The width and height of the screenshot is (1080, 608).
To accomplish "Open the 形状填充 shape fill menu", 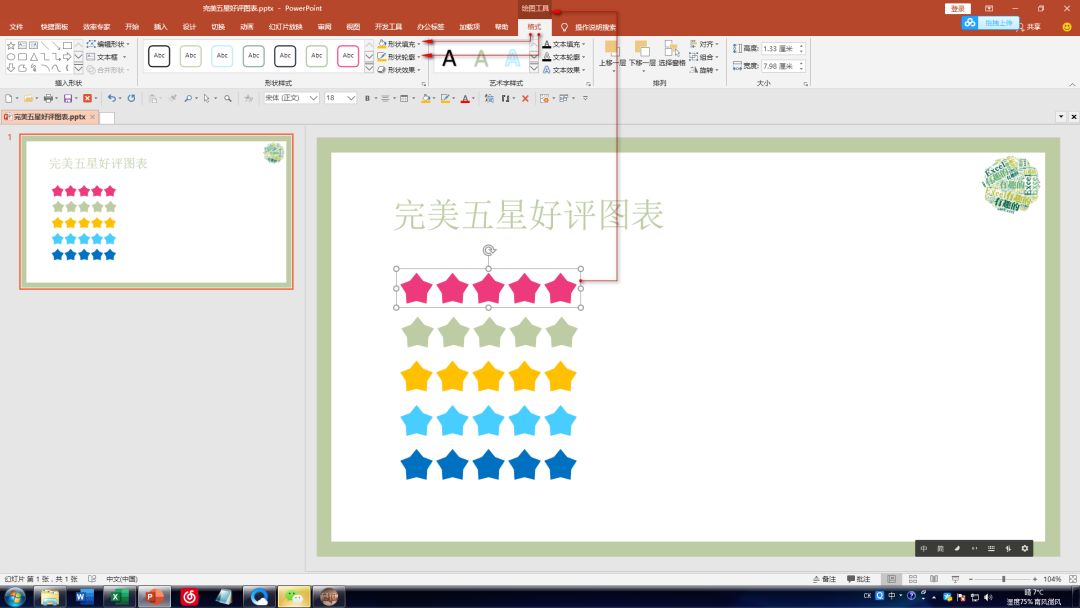I will [400, 44].
